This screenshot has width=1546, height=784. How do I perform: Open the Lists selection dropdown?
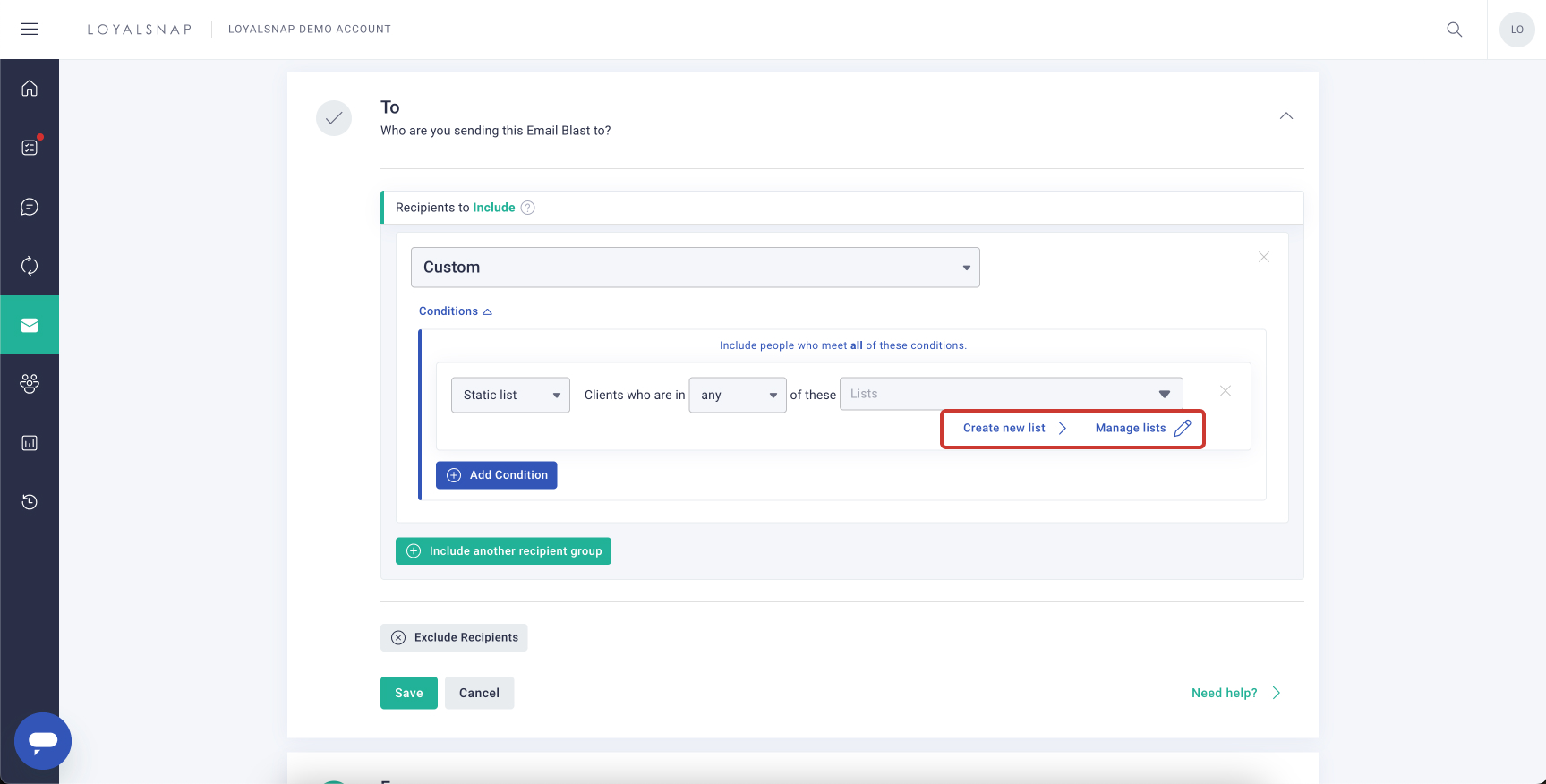point(1012,394)
